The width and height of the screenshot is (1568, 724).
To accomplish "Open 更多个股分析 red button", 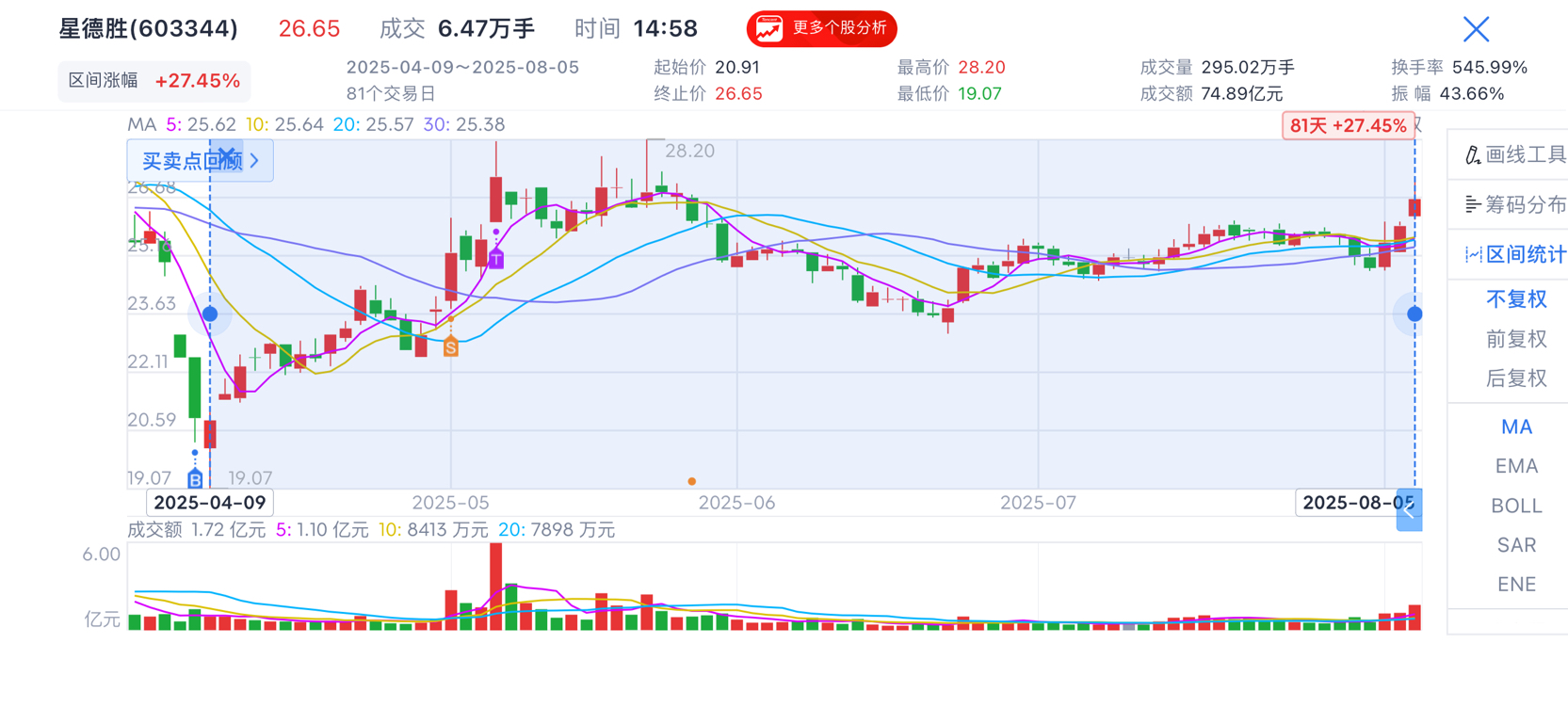I will point(821,28).
